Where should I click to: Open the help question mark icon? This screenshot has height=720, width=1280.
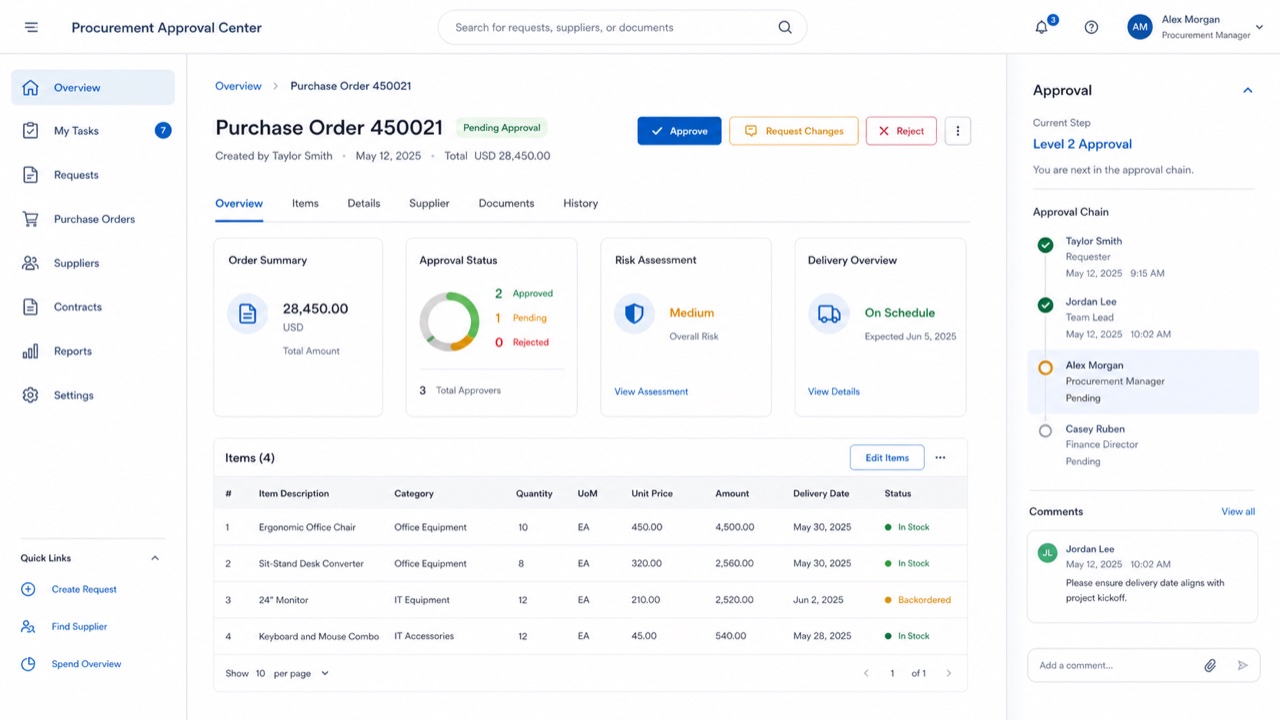(1091, 27)
